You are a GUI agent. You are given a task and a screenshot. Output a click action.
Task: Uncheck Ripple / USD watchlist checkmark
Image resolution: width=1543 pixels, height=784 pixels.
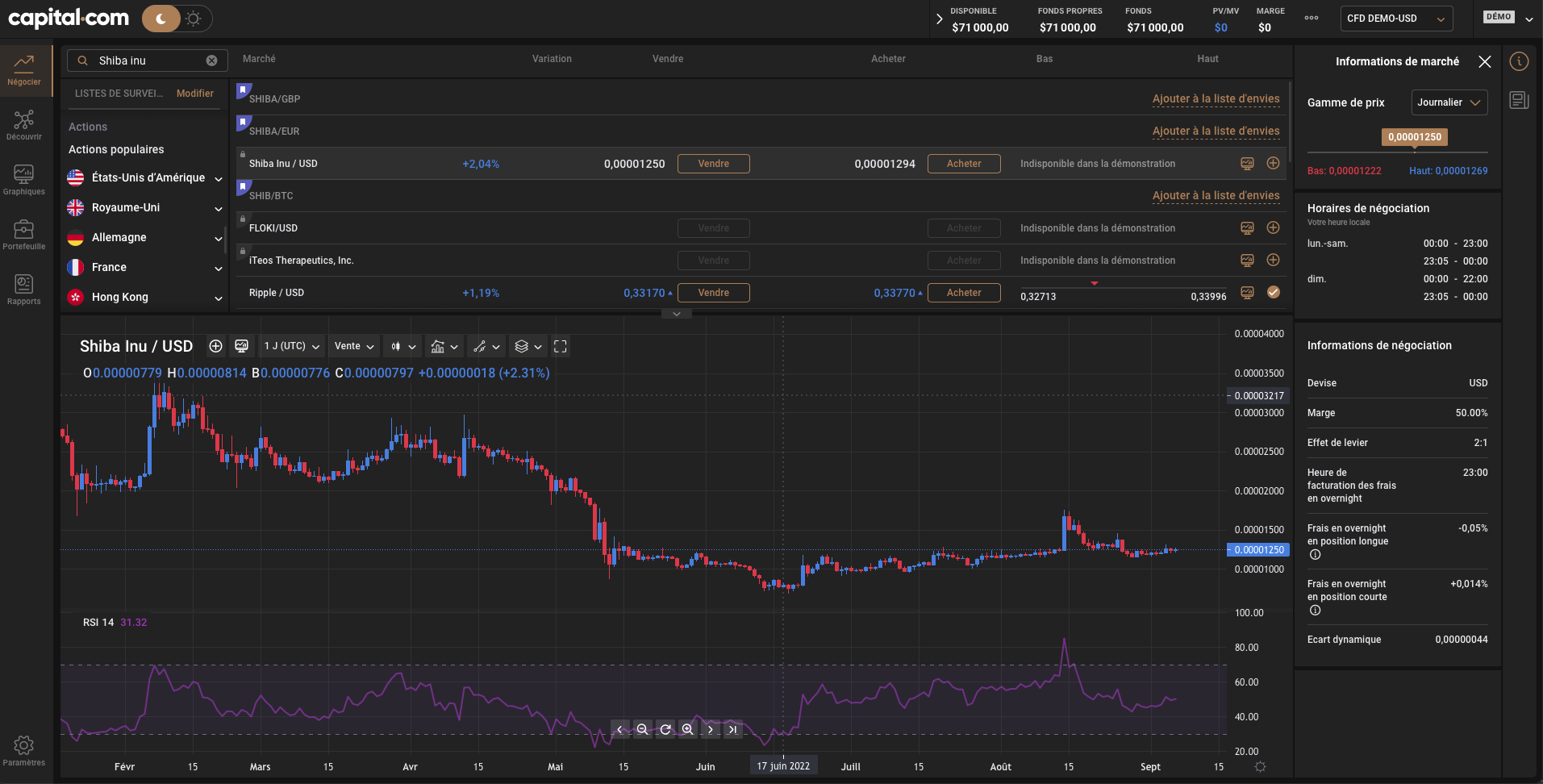(1273, 292)
